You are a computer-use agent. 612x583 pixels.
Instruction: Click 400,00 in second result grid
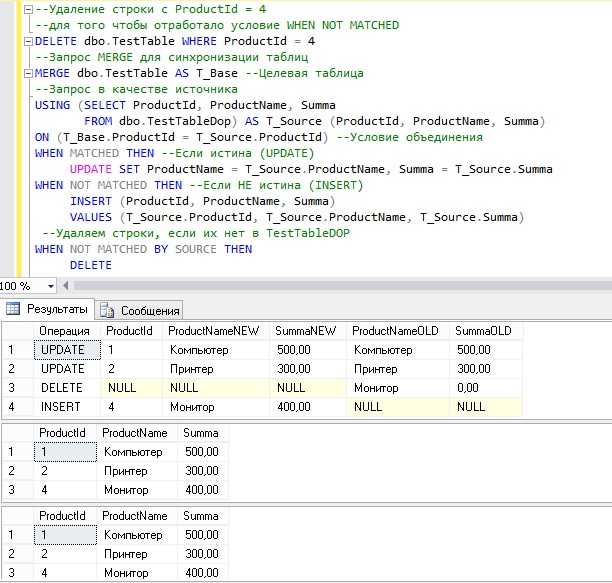point(203,490)
